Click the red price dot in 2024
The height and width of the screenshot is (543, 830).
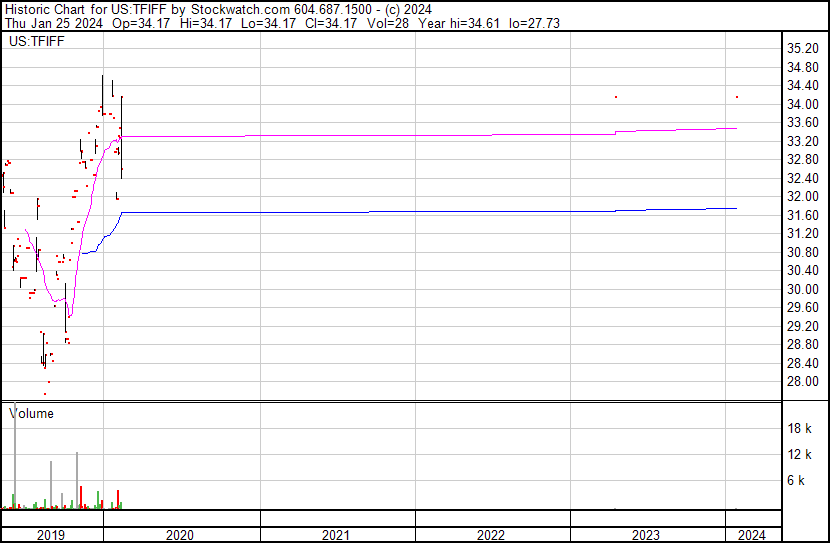coord(737,97)
